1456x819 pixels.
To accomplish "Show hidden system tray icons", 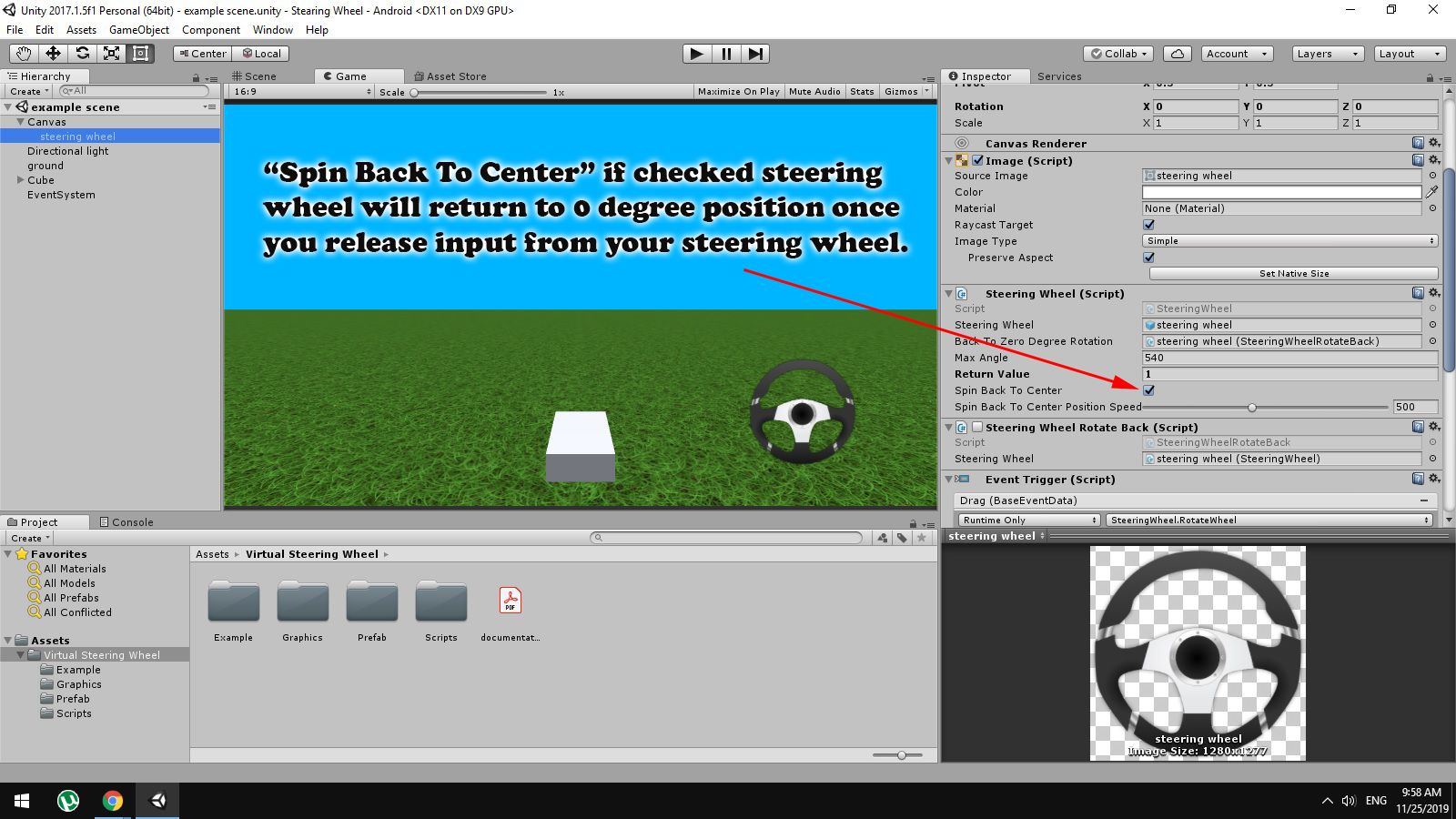I will pyautogui.click(x=1327, y=801).
